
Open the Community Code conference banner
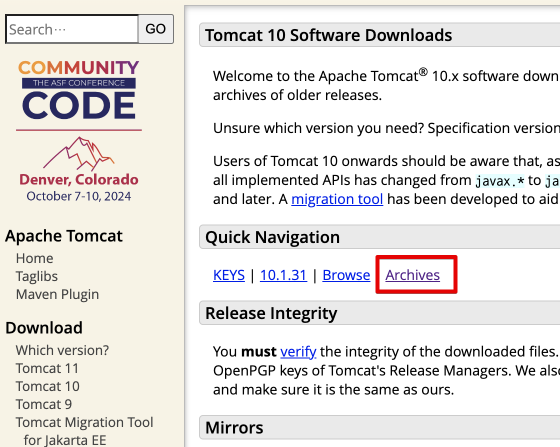(79, 131)
